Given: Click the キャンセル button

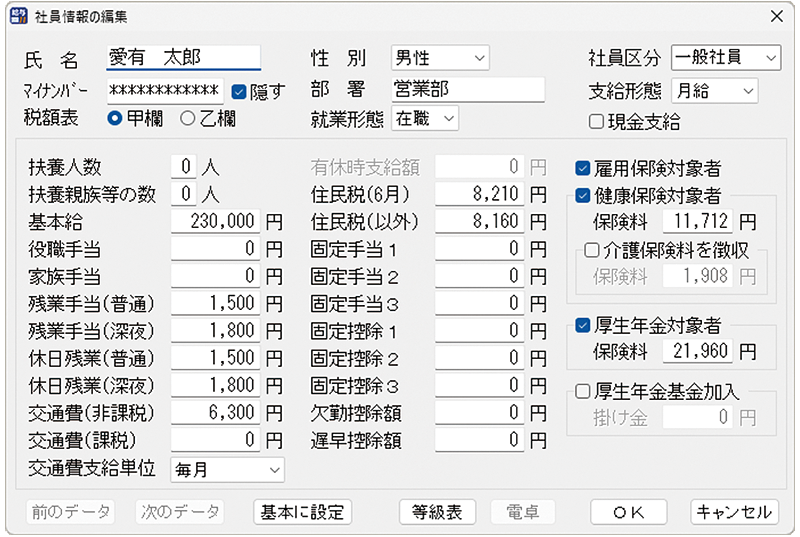Looking at the screenshot, I should click(x=734, y=512).
